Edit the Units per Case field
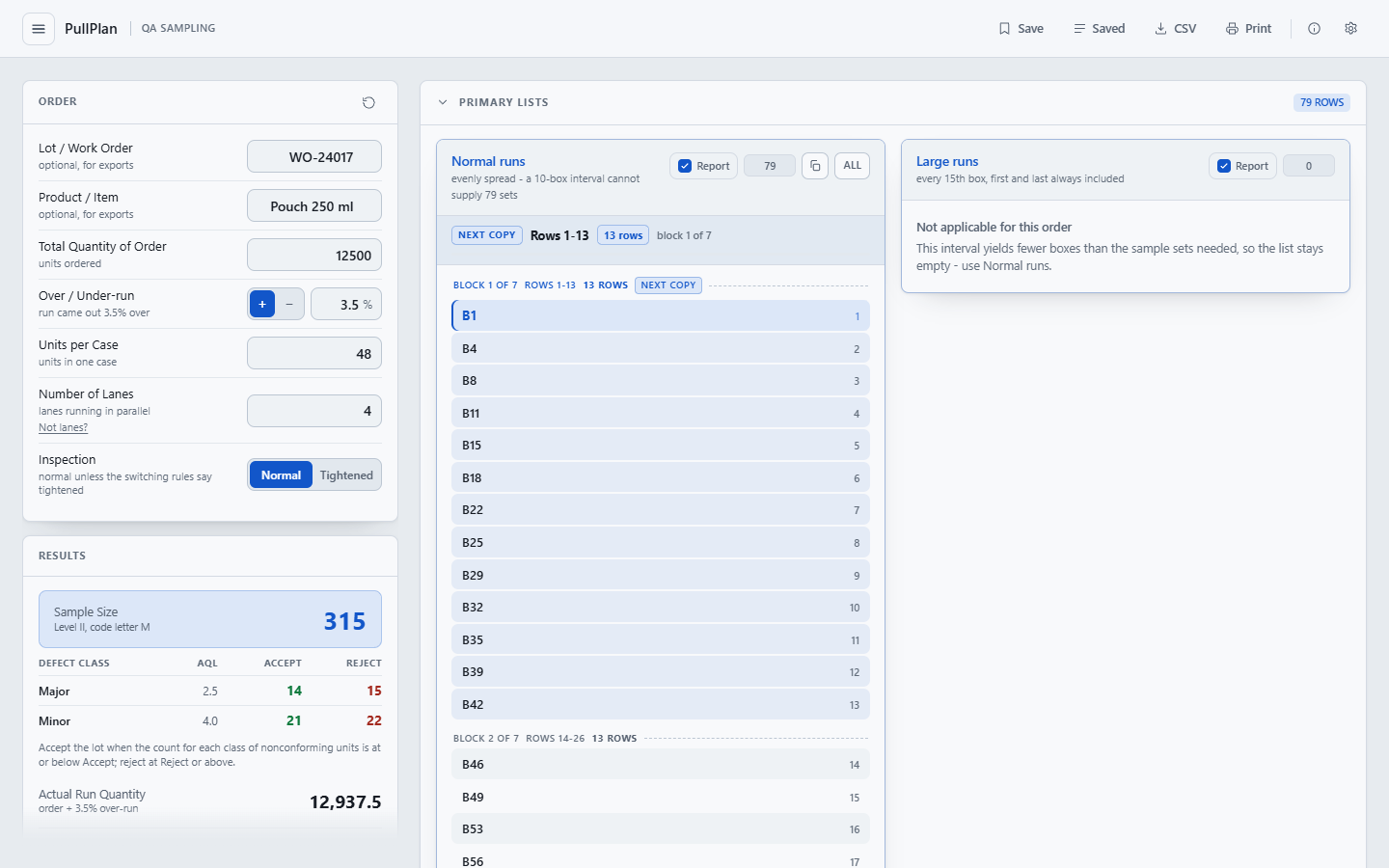 [314, 353]
